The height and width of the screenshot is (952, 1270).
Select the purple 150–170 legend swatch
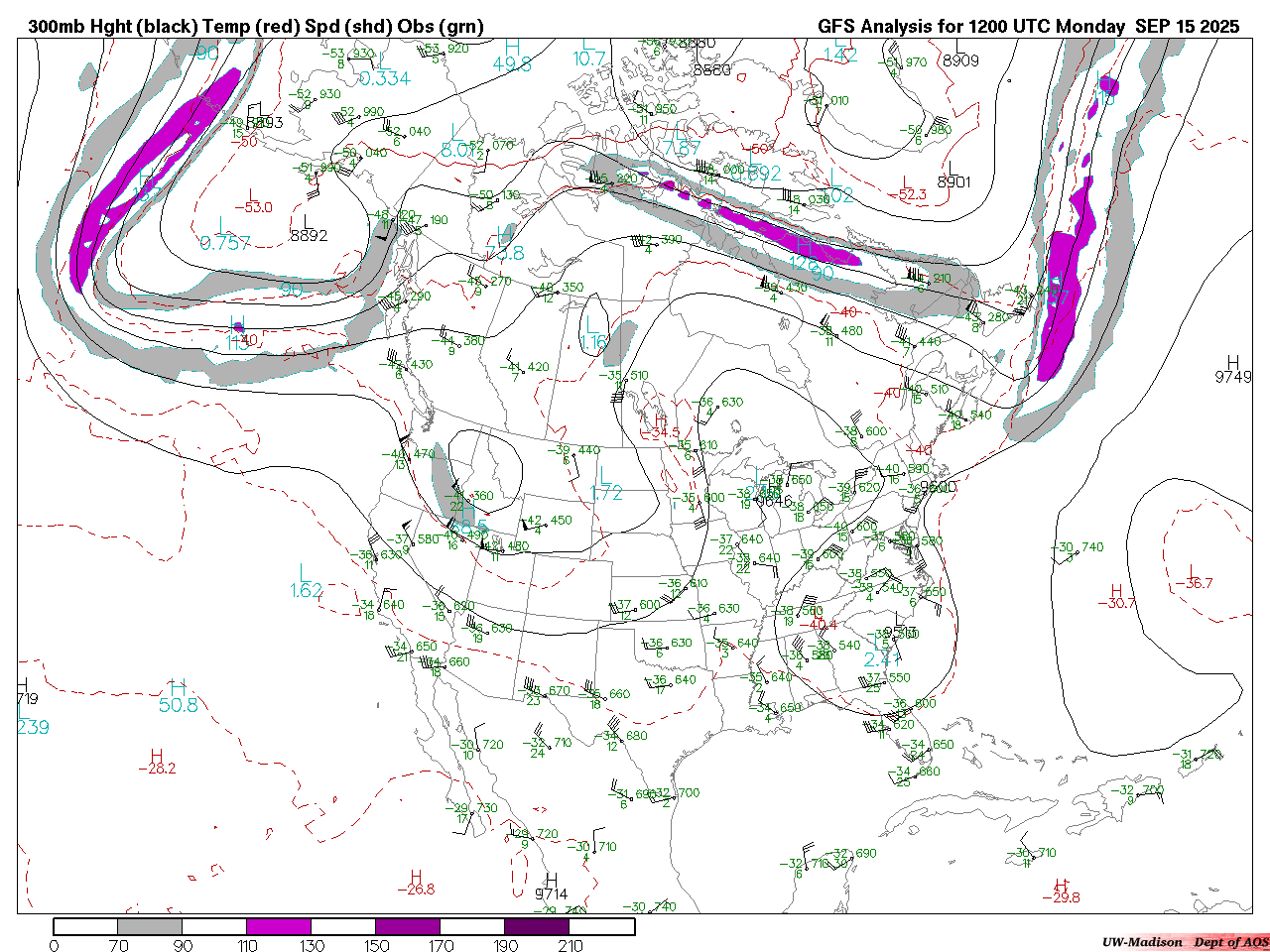pos(408,926)
